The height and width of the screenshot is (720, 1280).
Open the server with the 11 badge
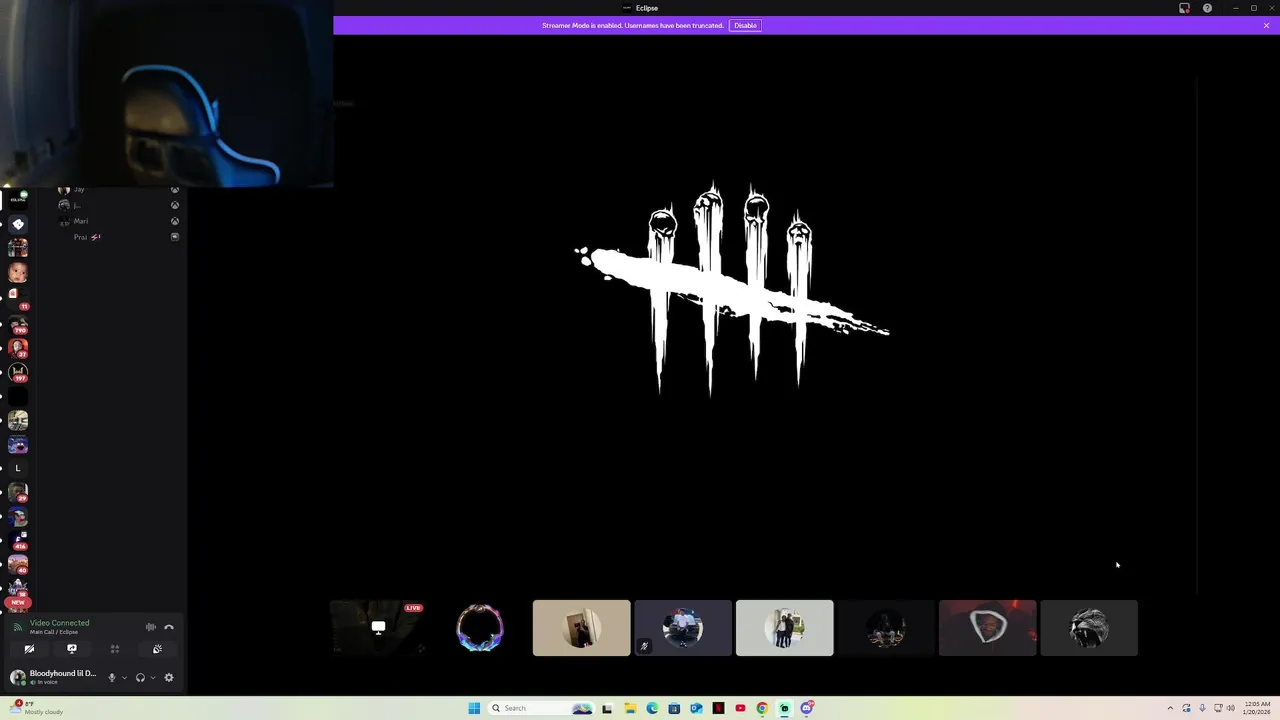point(18,298)
